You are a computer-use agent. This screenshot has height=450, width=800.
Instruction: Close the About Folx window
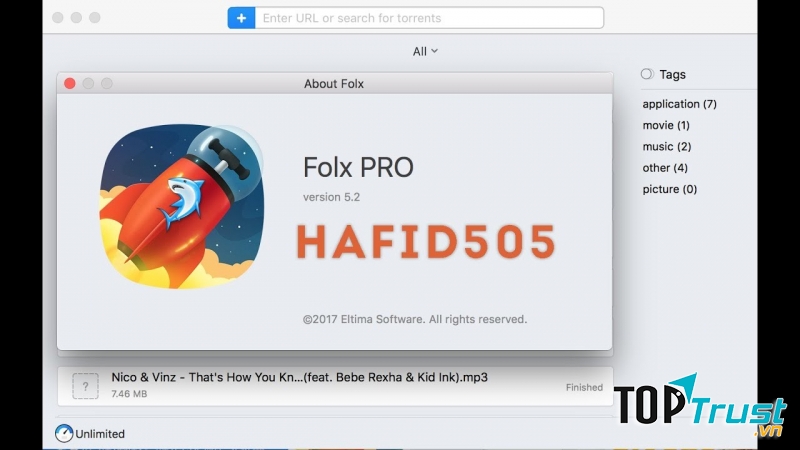tap(70, 84)
